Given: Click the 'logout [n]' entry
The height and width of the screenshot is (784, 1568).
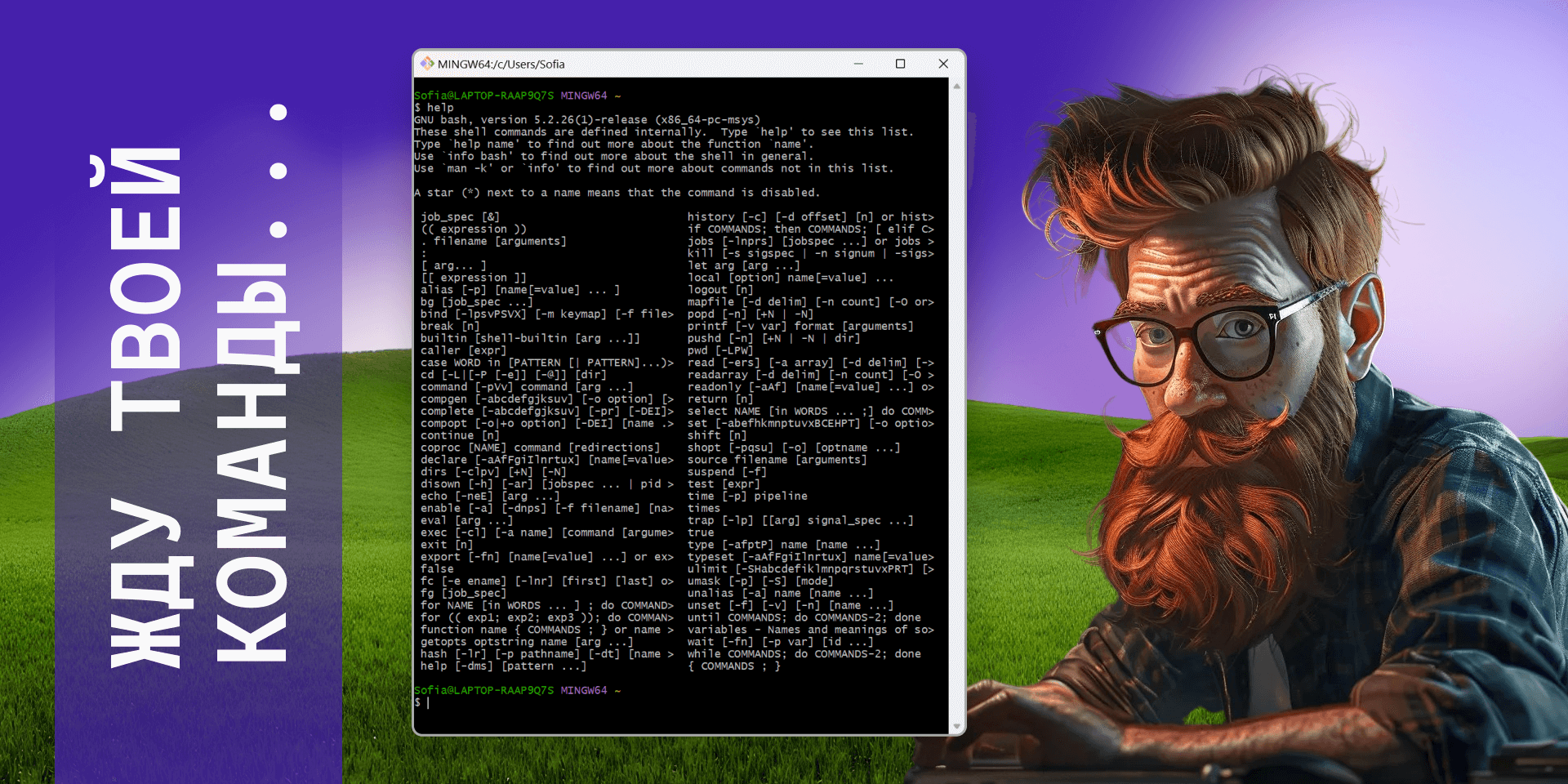Looking at the screenshot, I should pos(720,290).
